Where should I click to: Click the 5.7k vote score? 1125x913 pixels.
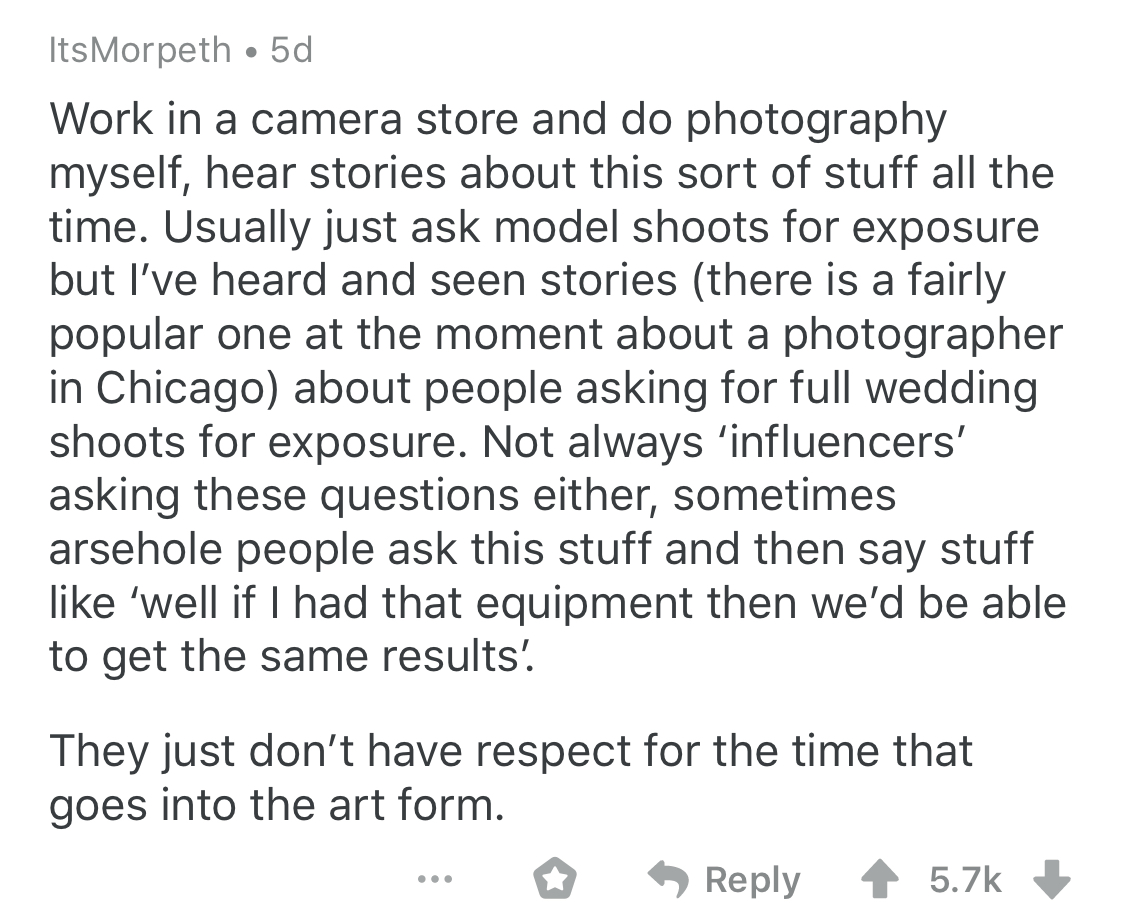pyautogui.click(x=965, y=880)
